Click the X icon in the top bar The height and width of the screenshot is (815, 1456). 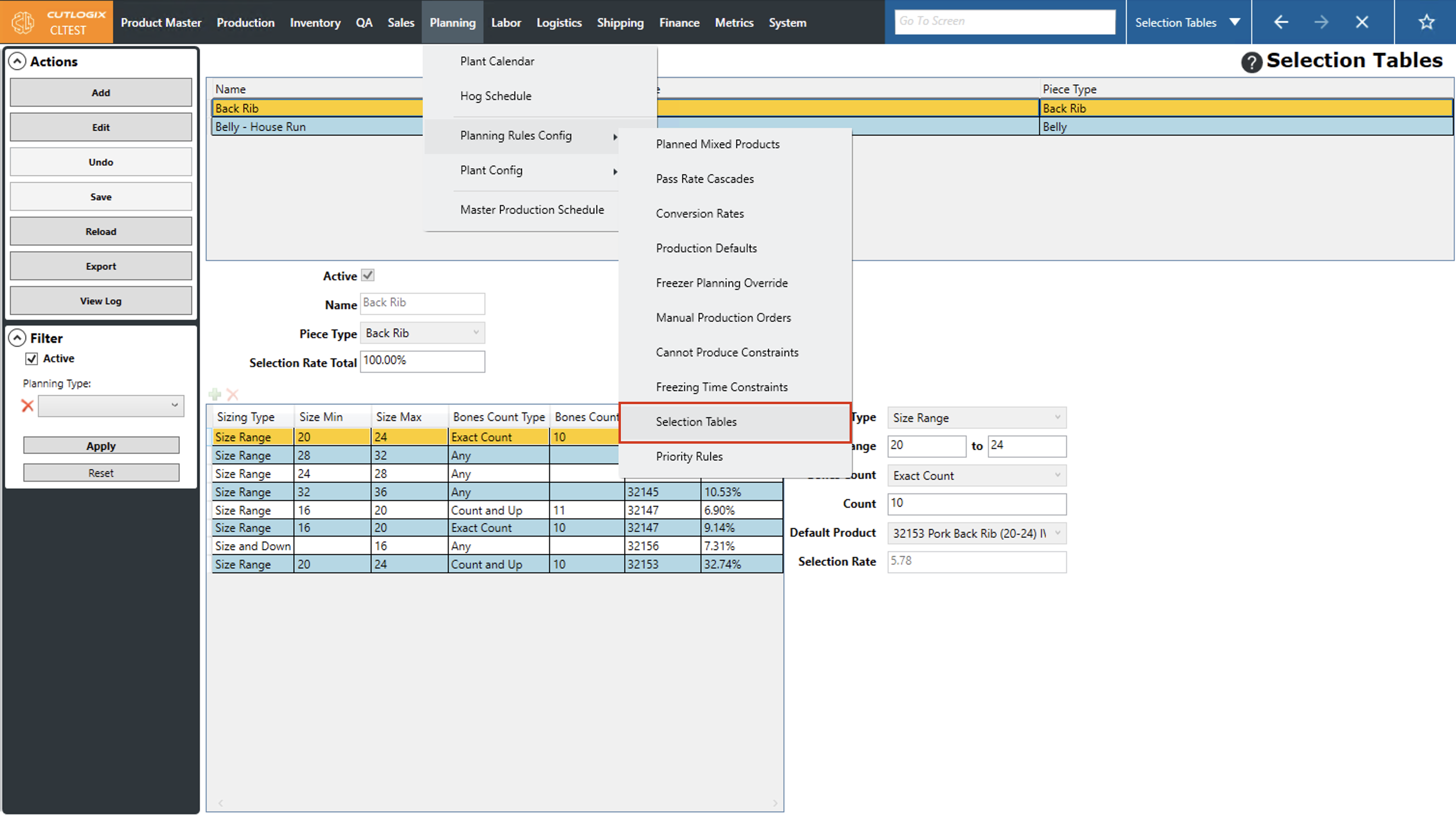click(1361, 22)
